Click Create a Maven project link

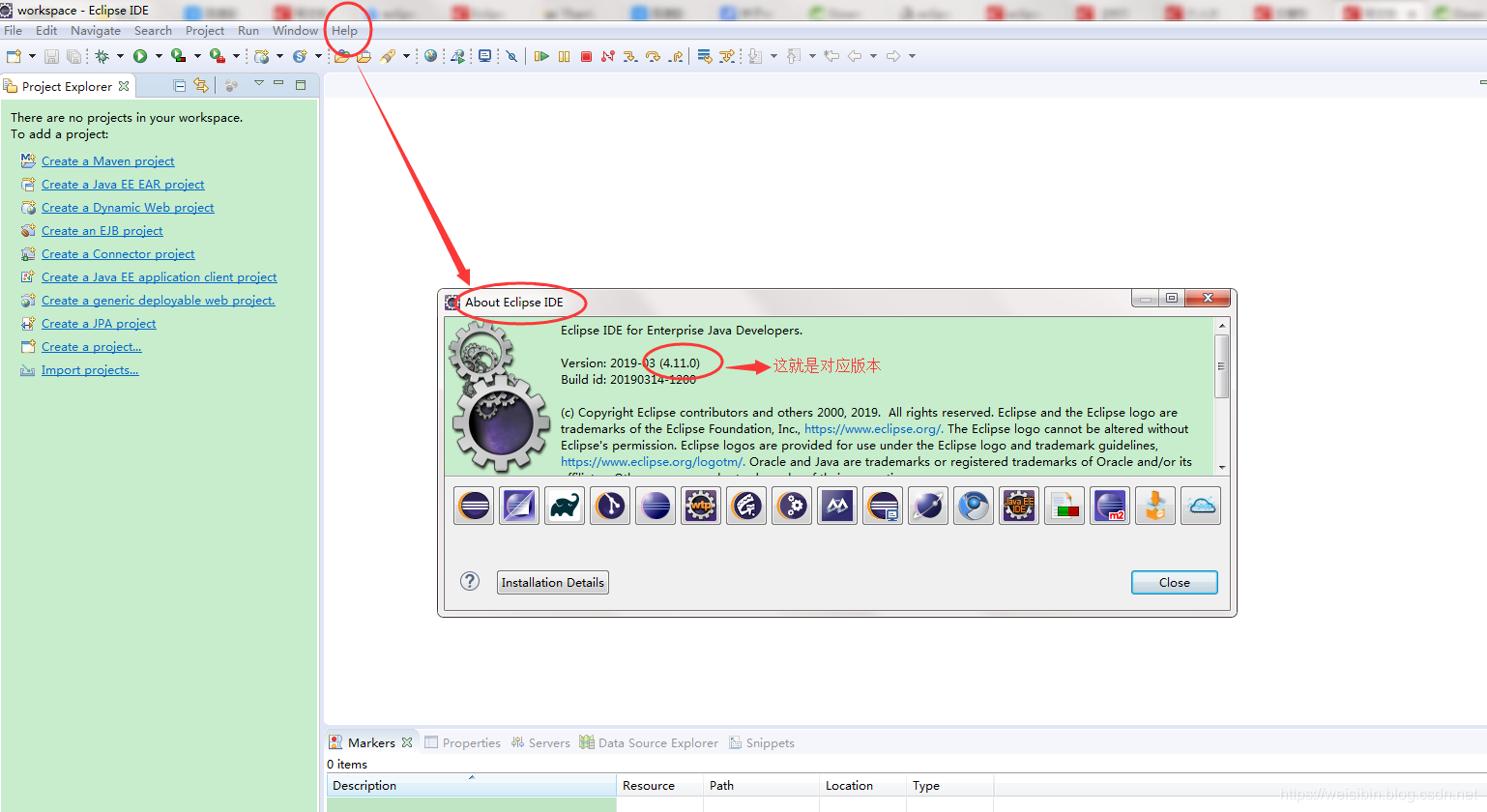click(x=108, y=161)
